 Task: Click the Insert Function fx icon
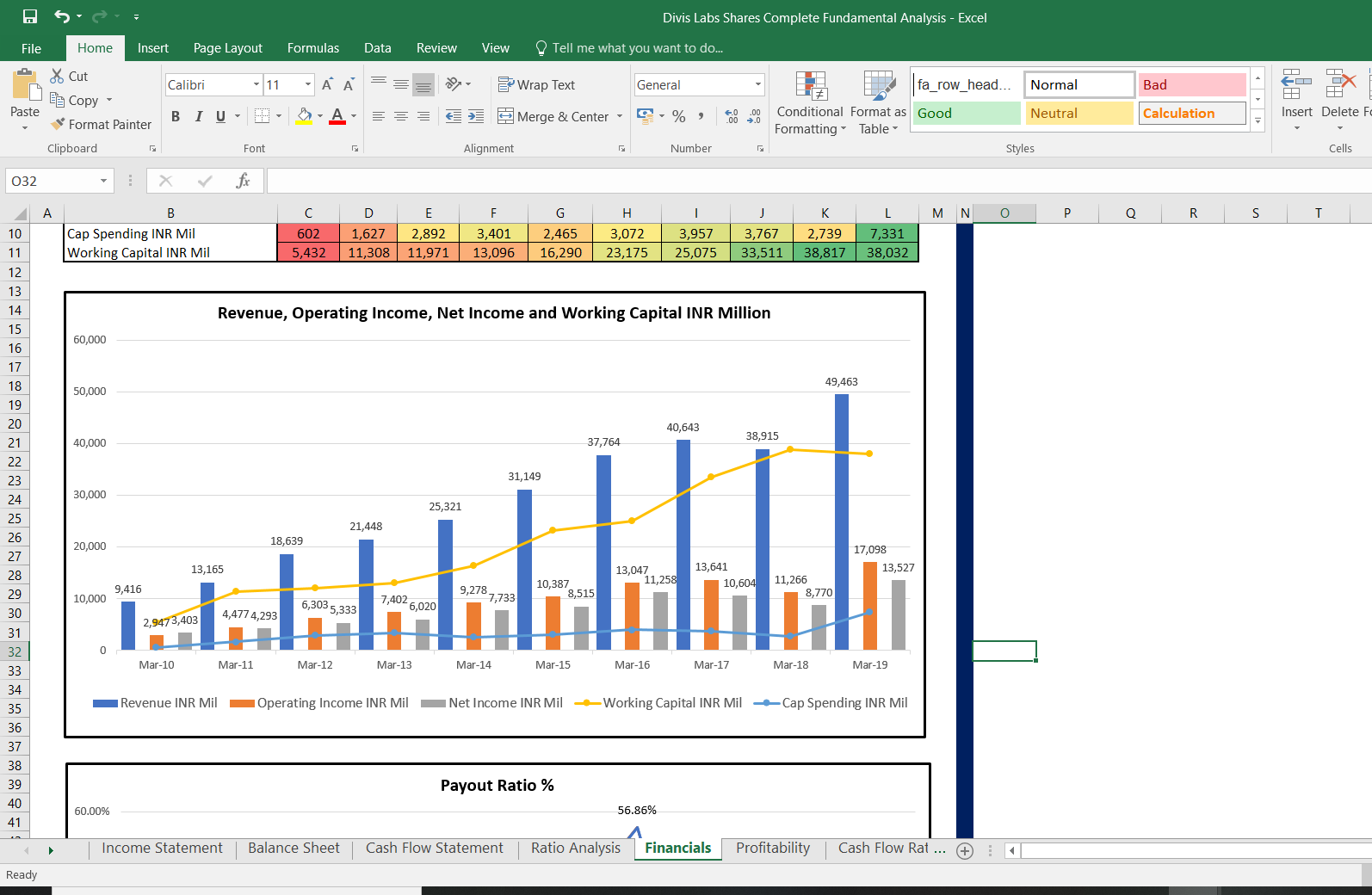[x=244, y=181]
